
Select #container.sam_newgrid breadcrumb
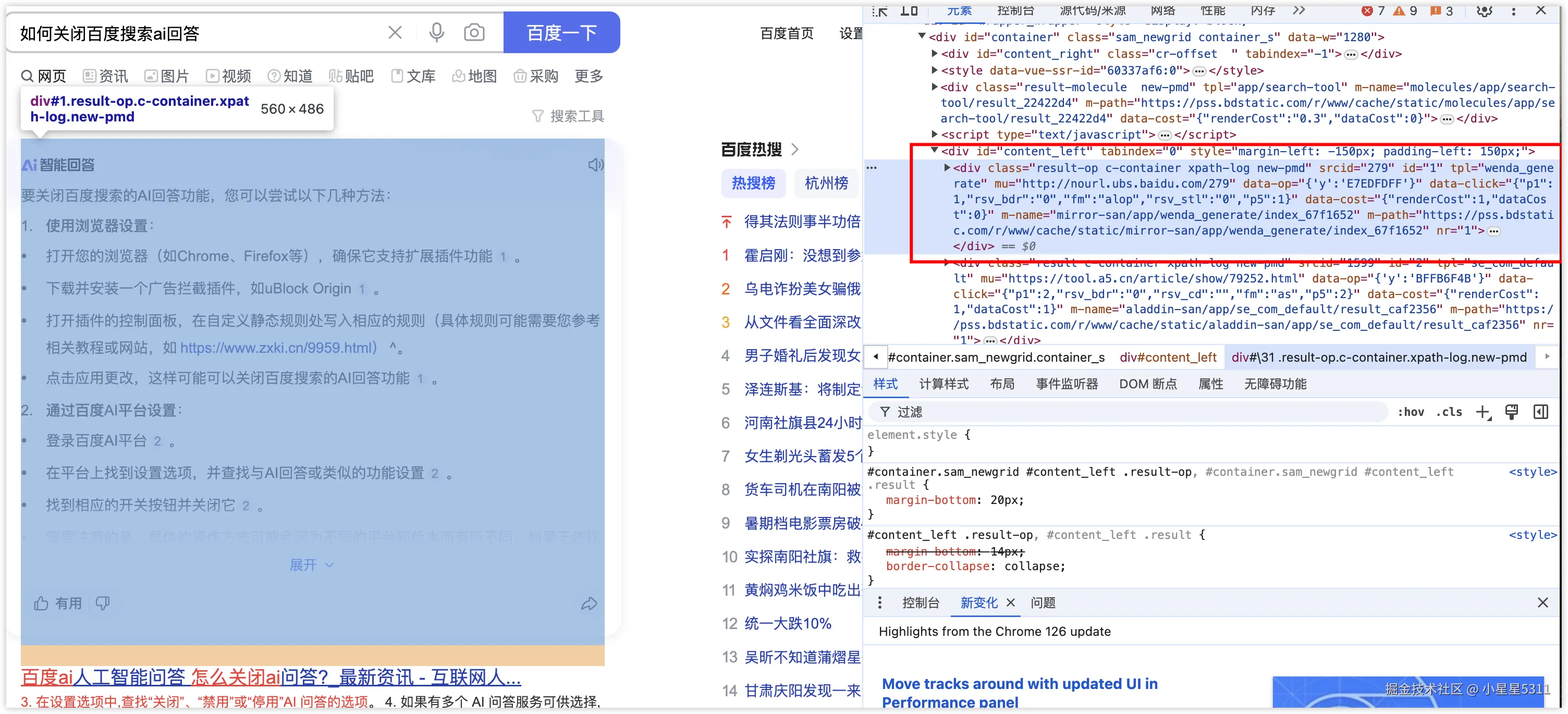996,358
